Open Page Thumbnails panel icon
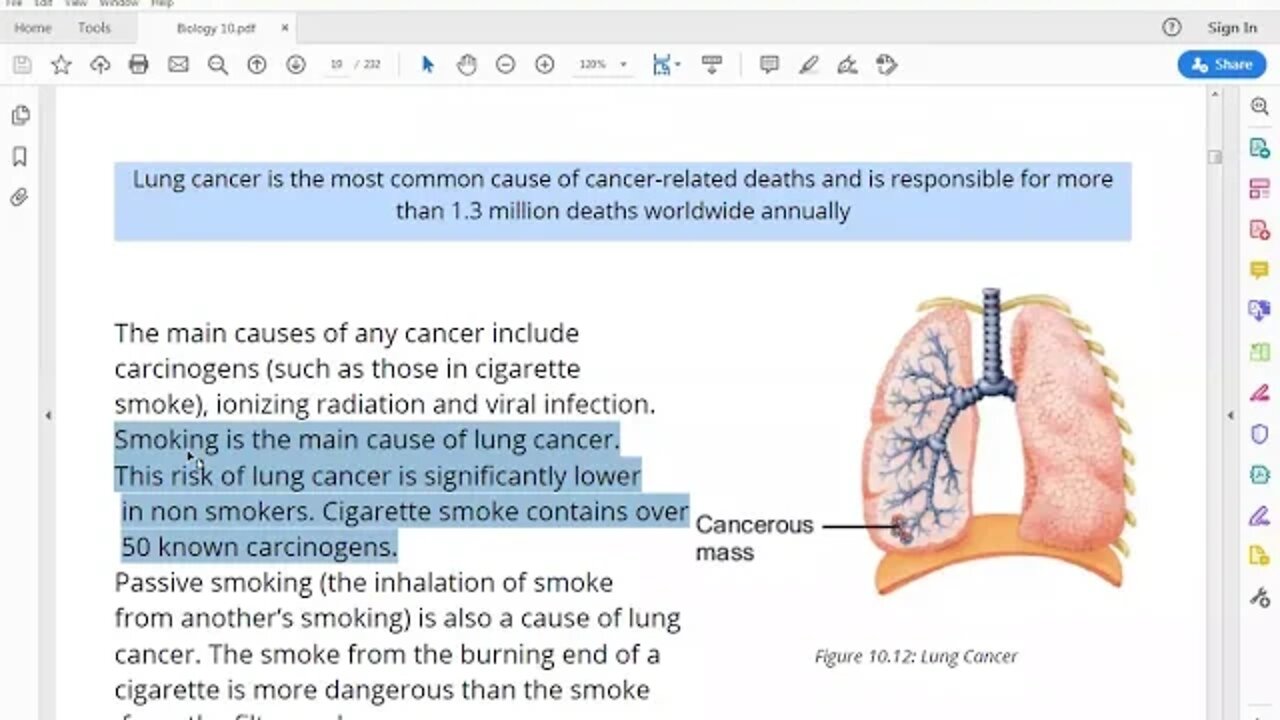The image size is (1280, 720). pos(20,115)
